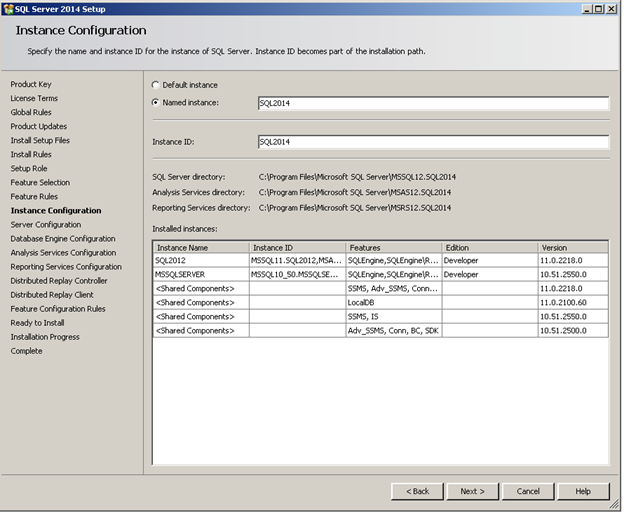Click the Installation Progress step
Image resolution: width=624 pixels, height=513 pixels.
45,337
